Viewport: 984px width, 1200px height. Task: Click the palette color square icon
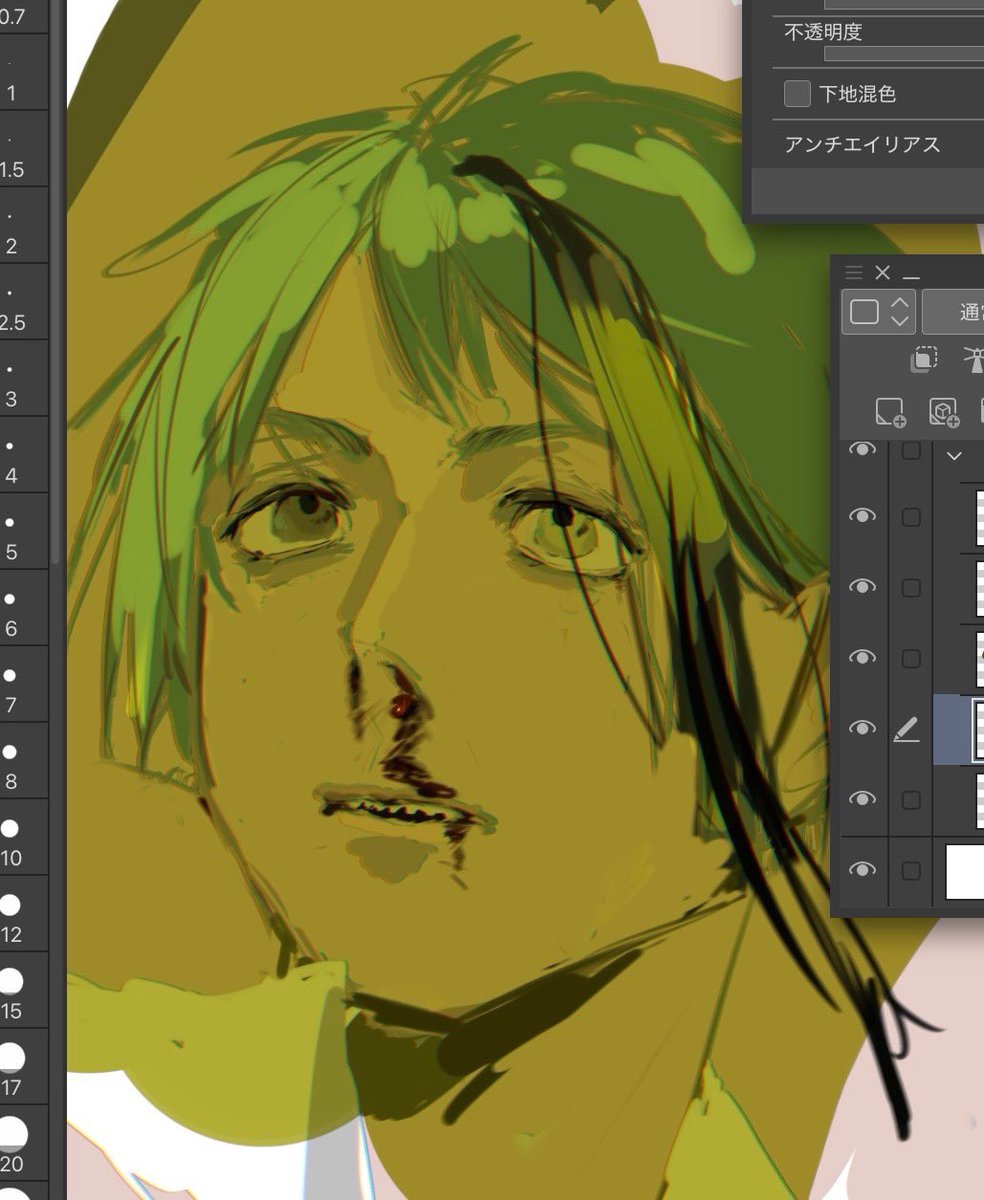[864, 312]
